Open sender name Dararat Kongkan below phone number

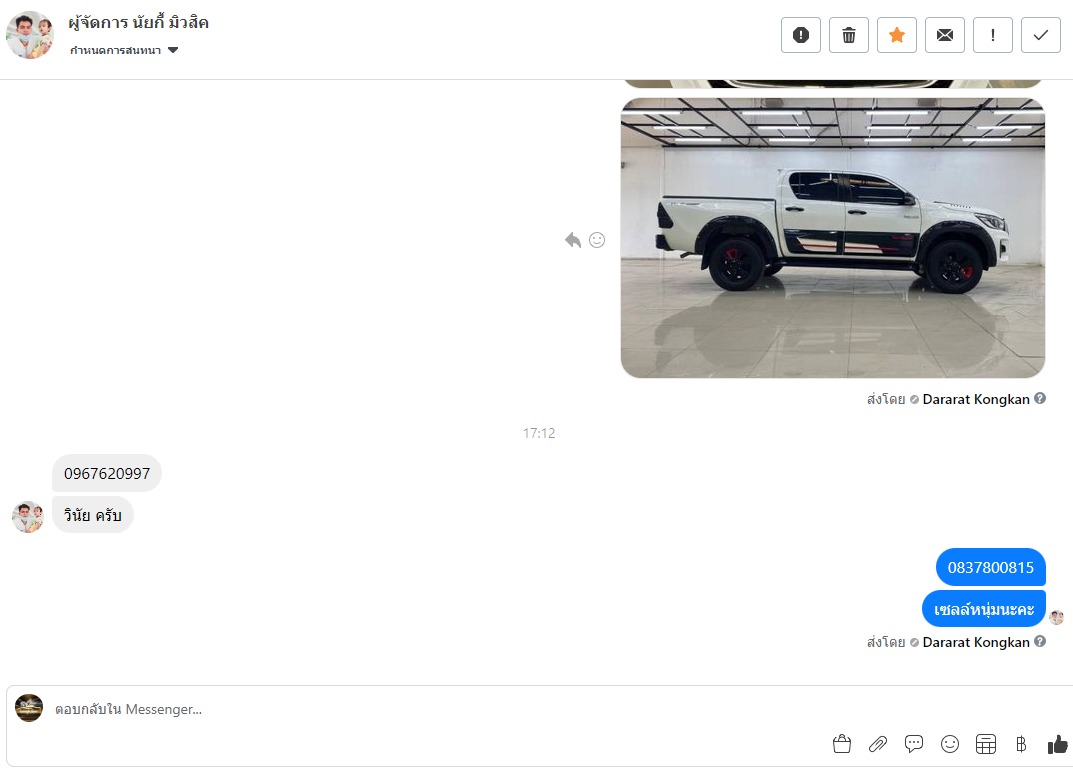[x=976, y=642]
